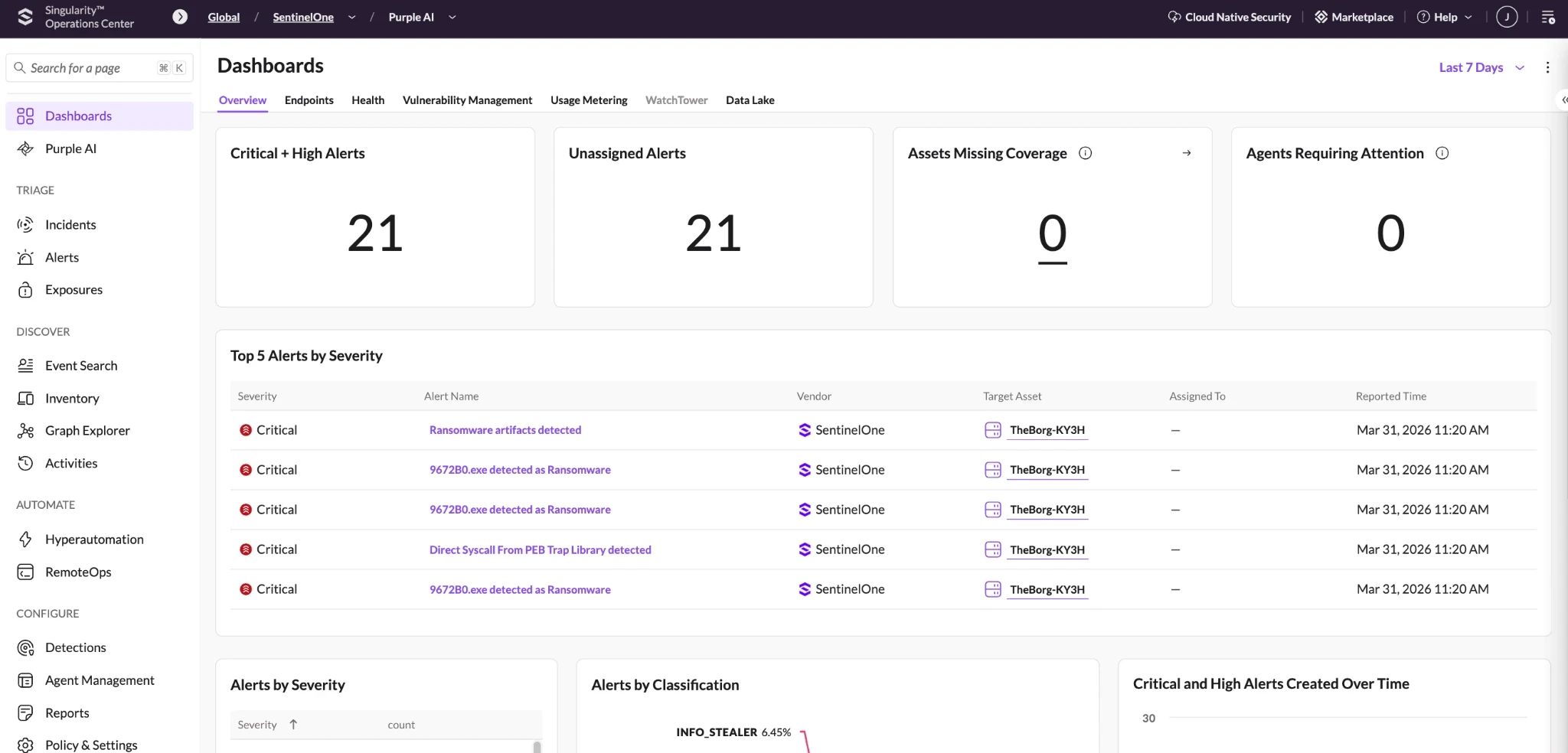The height and width of the screenshot is (753, 1568).
Task: Switch to the WatchTower tab
Action: tap(676, 100)
